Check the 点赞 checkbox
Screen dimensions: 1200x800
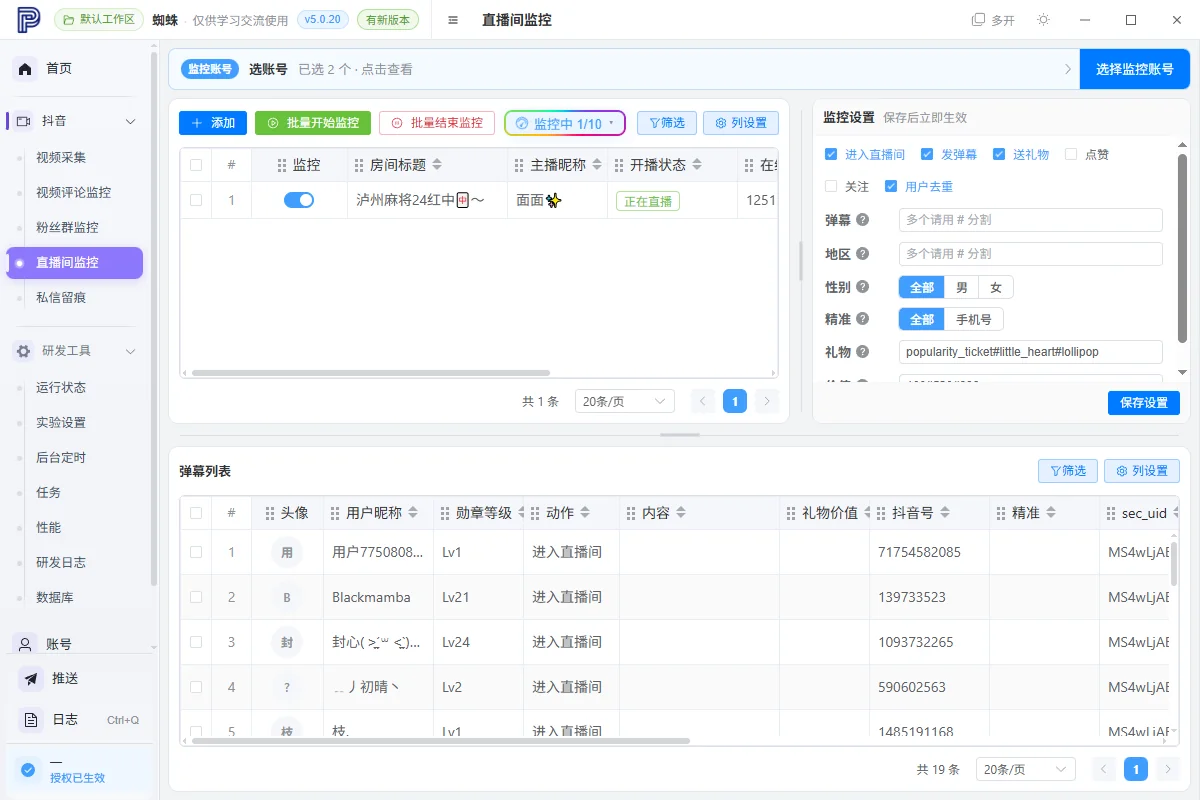tap(1071, 154)
